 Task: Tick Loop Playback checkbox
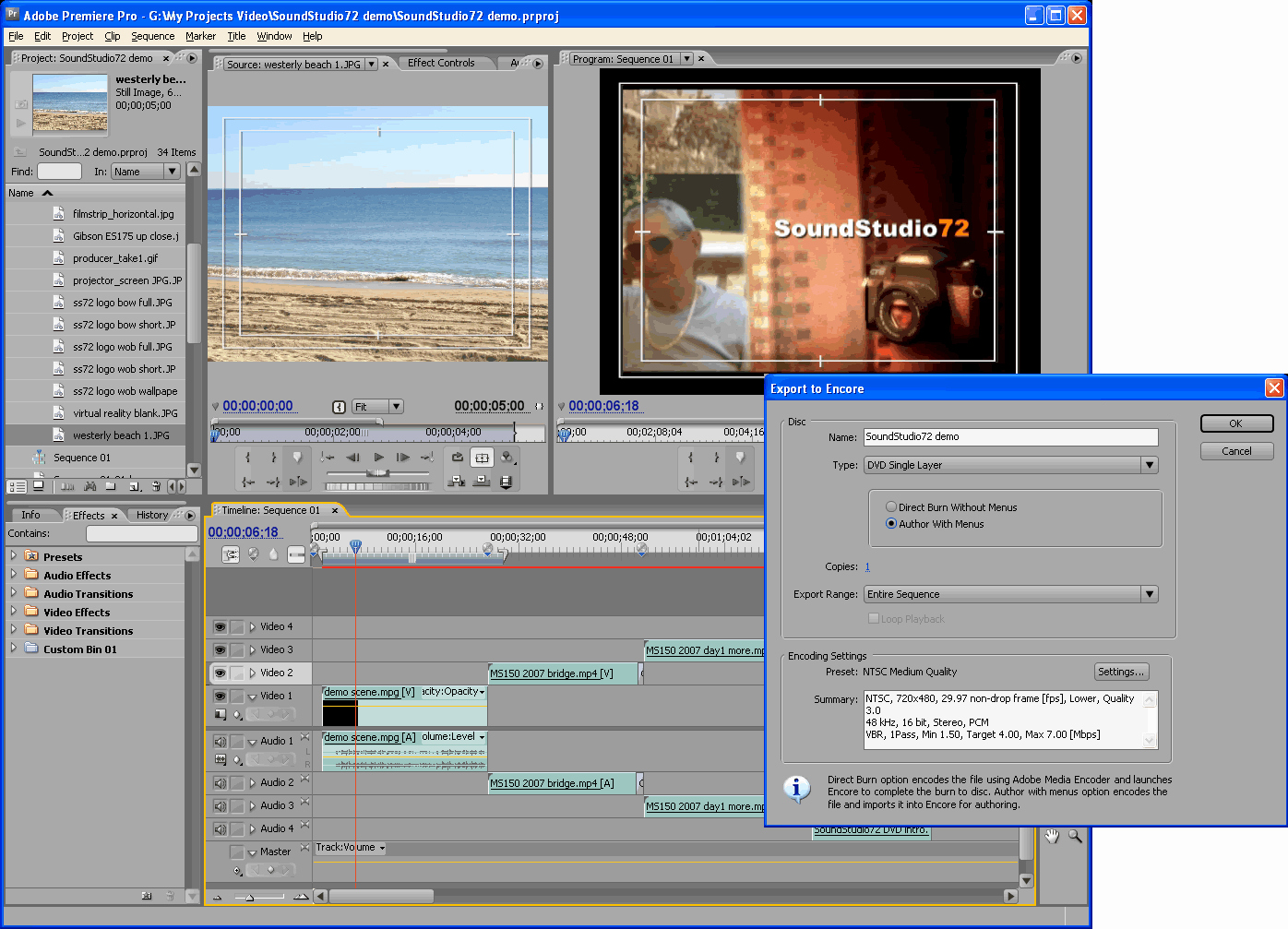pos(873,619)
